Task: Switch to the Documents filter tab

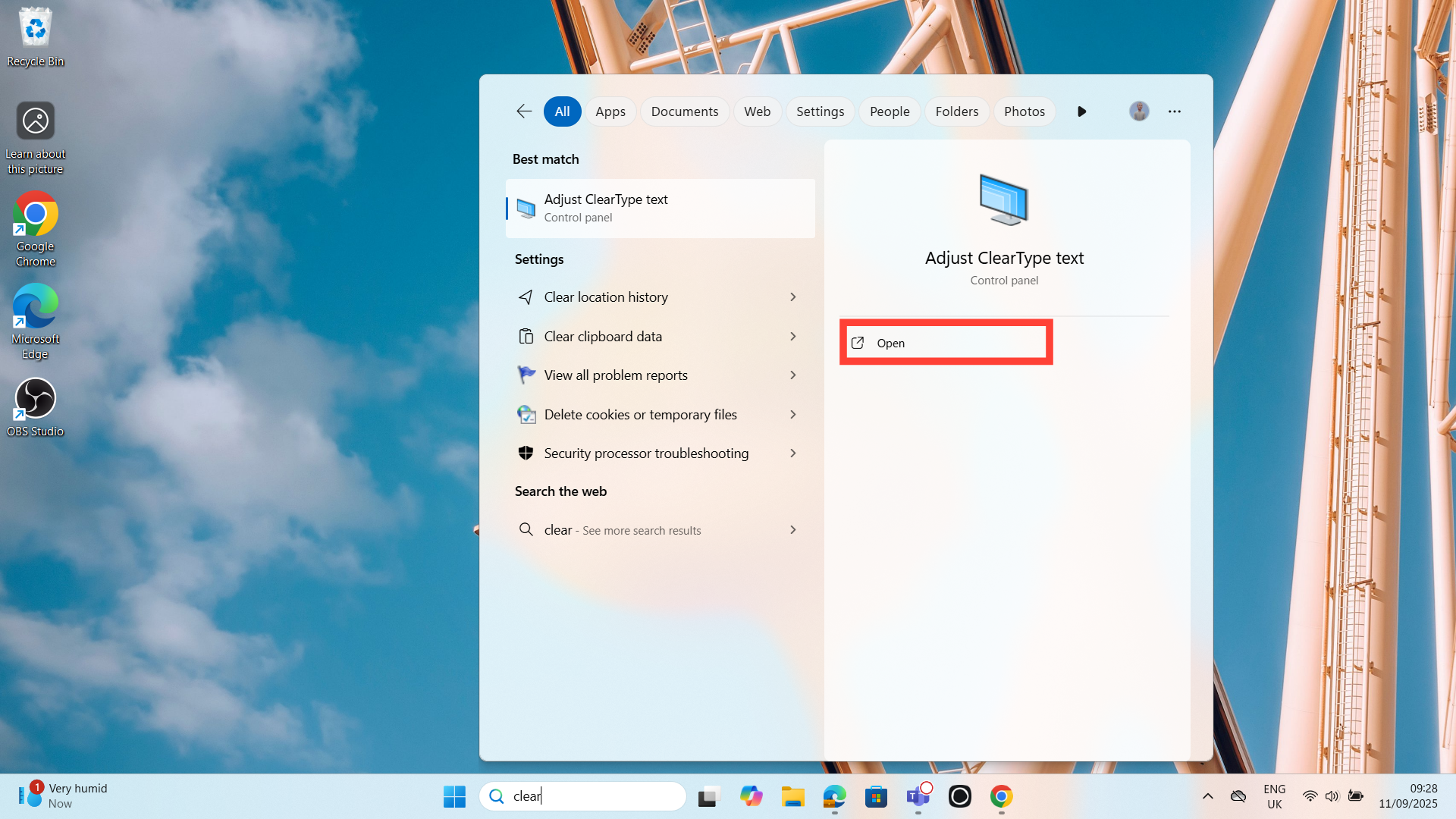Action: pos(684,111)
